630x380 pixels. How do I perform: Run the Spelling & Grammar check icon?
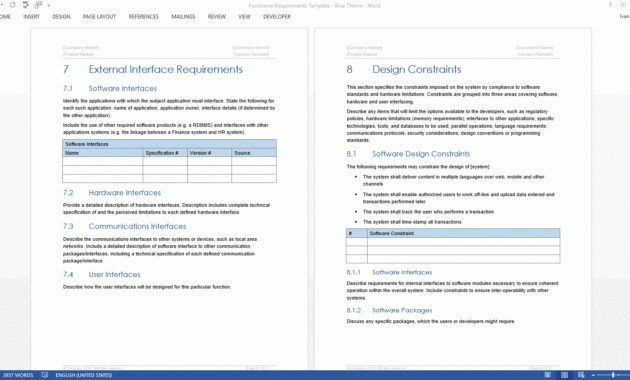click(x=25, y=5)
